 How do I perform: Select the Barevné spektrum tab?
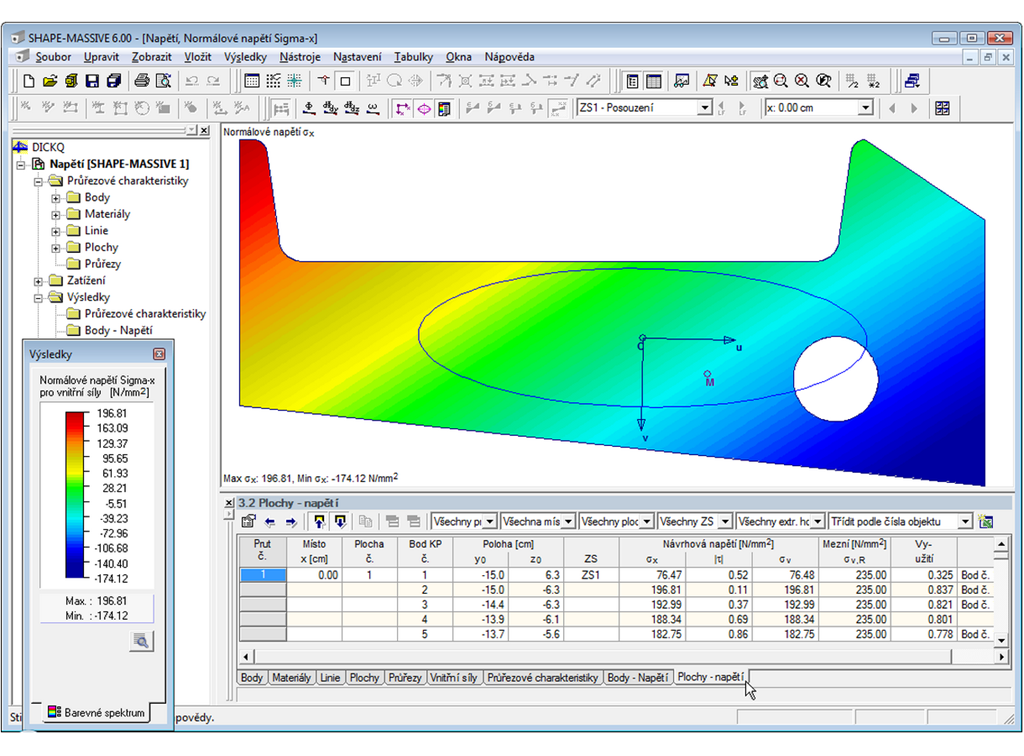[x=97, y=712]
